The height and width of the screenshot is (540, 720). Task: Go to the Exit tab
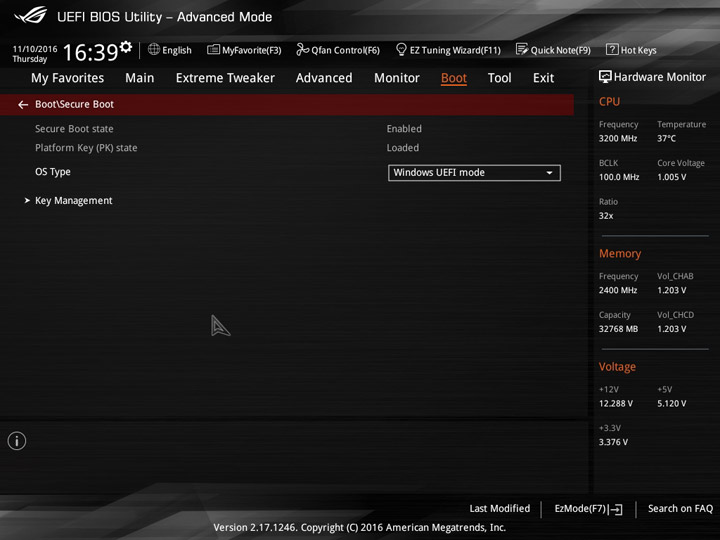(543, 78)
